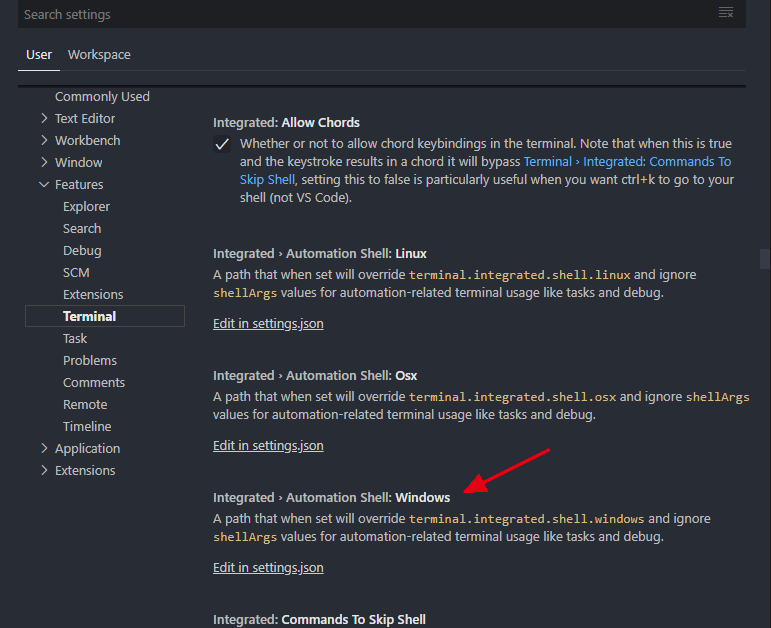771x628 pixels.
Task: Expand the Window settings section
Action: 44,162
